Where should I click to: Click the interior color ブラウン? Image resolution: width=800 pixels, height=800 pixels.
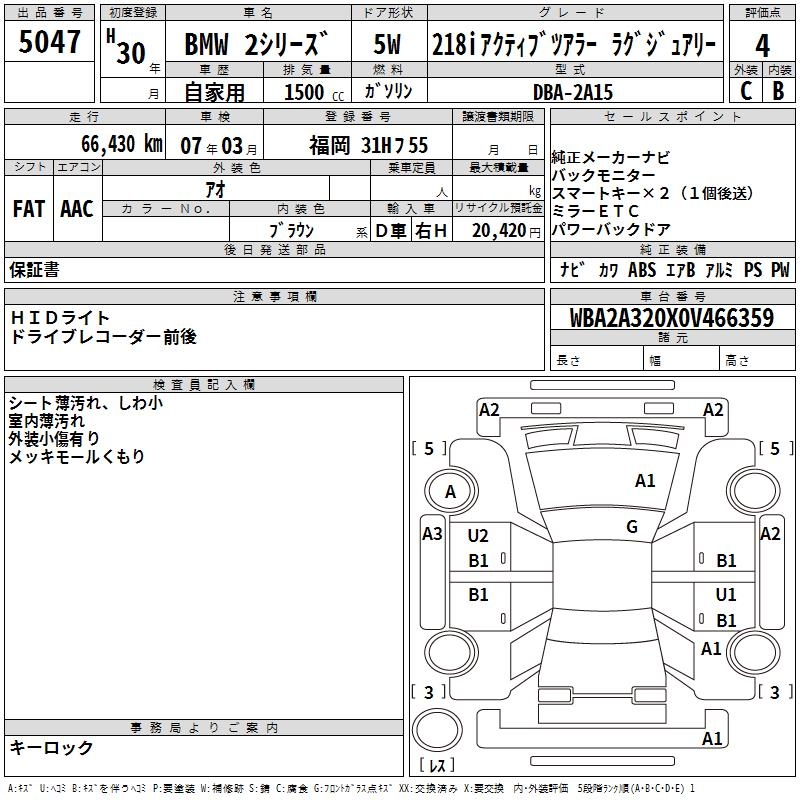[x=291, y=231]
